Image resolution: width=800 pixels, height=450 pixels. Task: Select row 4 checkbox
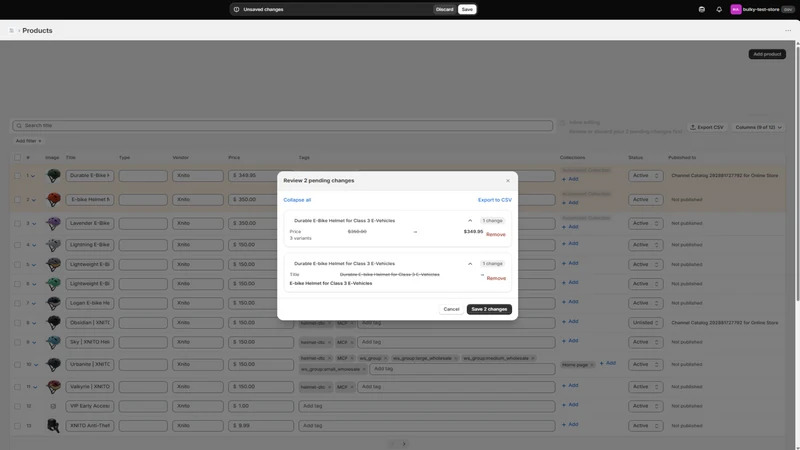pos(18,245)
